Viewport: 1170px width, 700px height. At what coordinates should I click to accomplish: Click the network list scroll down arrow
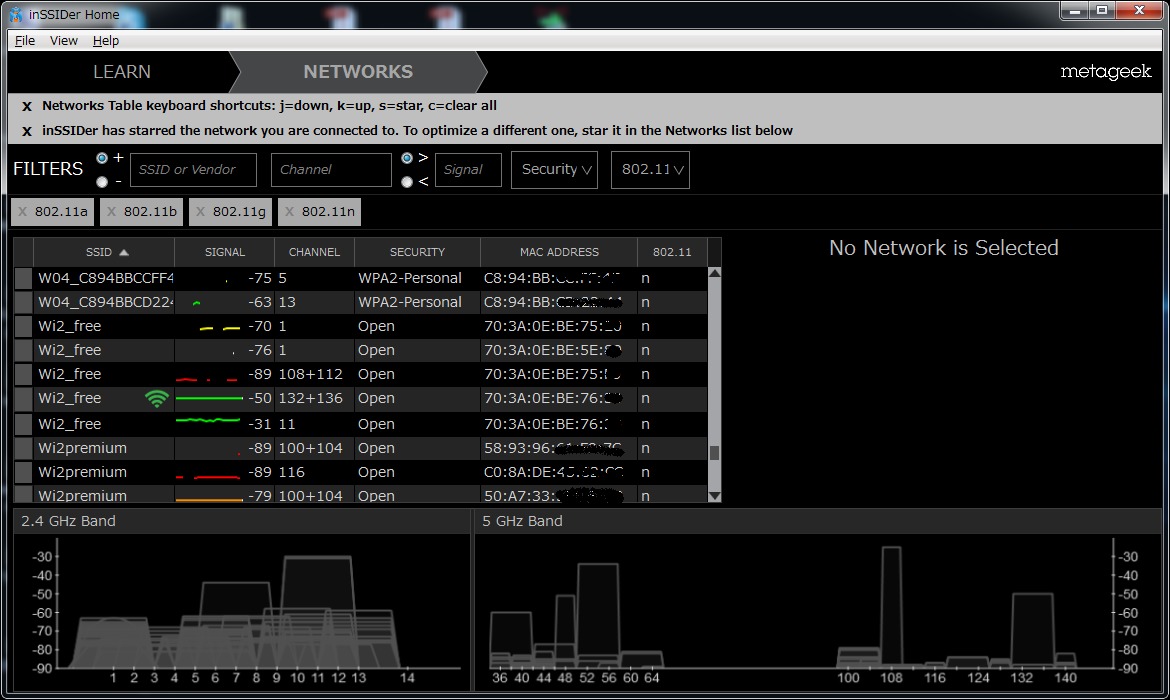[714, 495]
